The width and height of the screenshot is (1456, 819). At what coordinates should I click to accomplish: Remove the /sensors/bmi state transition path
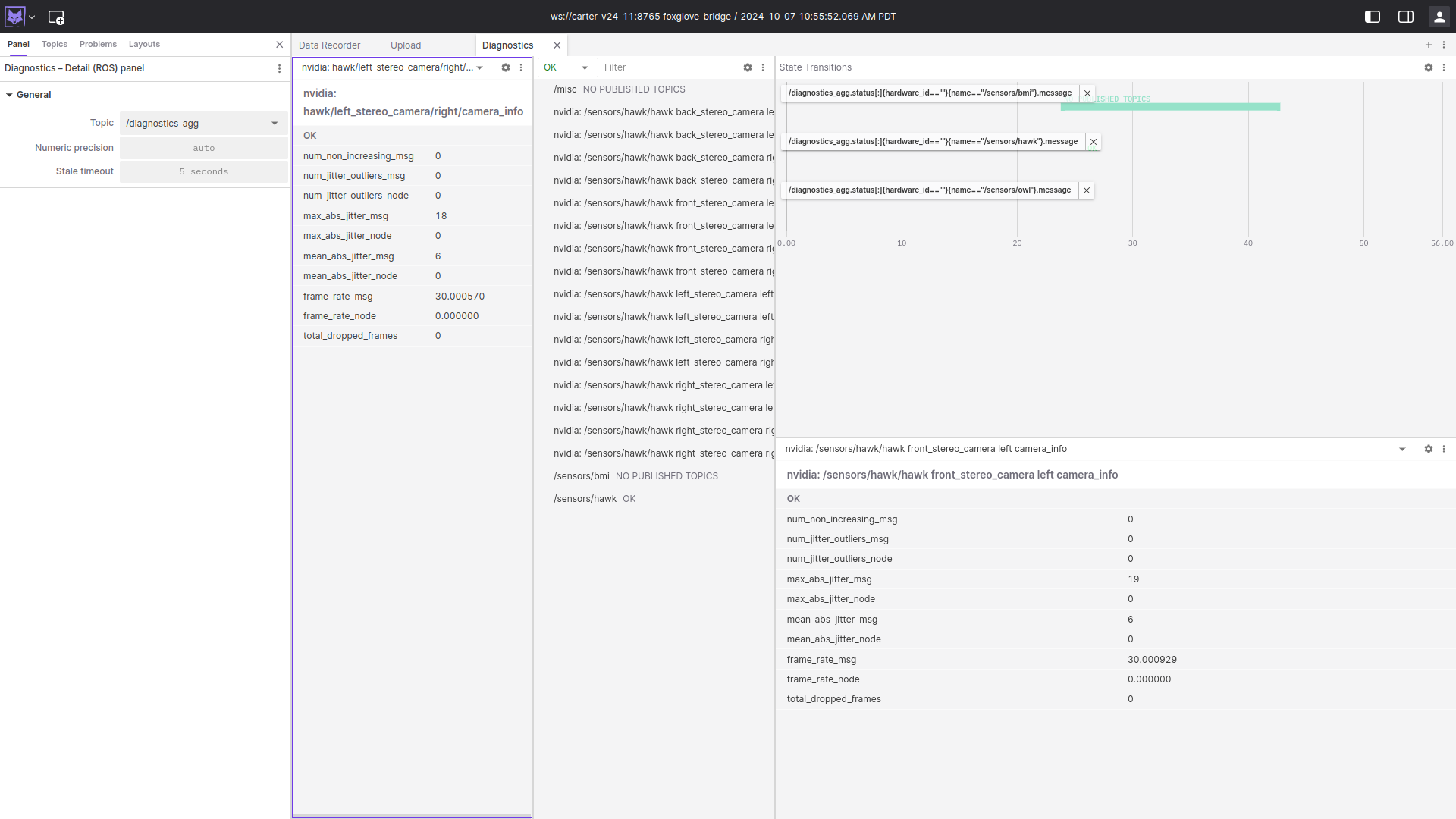1087,93
